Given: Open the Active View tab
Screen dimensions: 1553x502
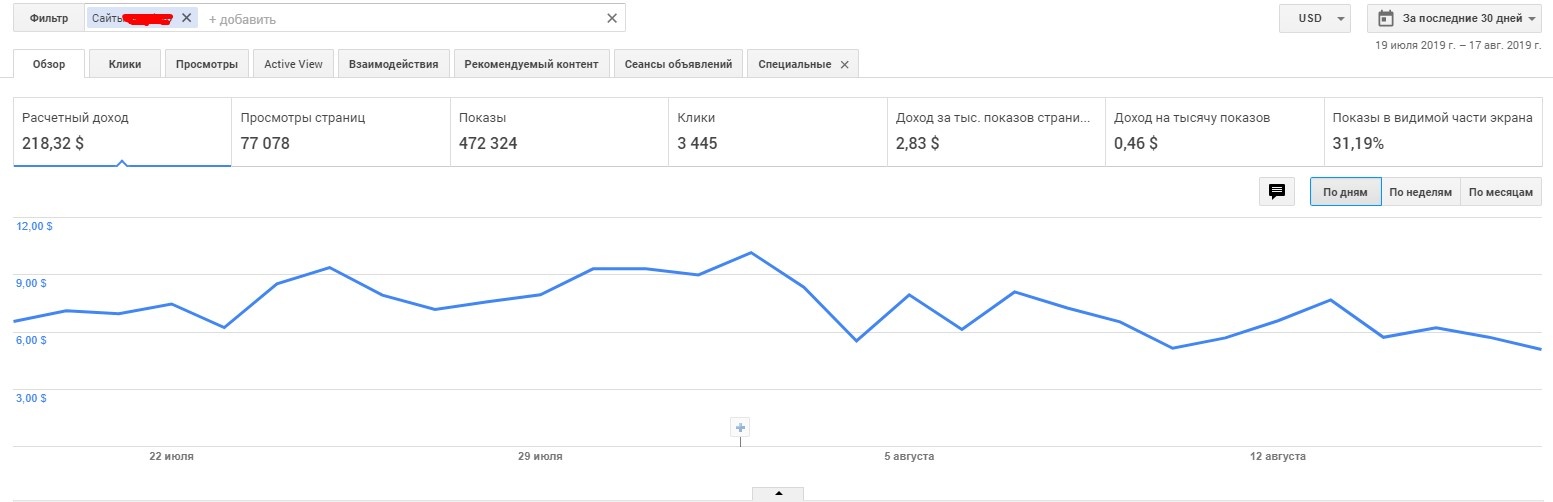Looking at the screenshot, I should click(293, 65).
